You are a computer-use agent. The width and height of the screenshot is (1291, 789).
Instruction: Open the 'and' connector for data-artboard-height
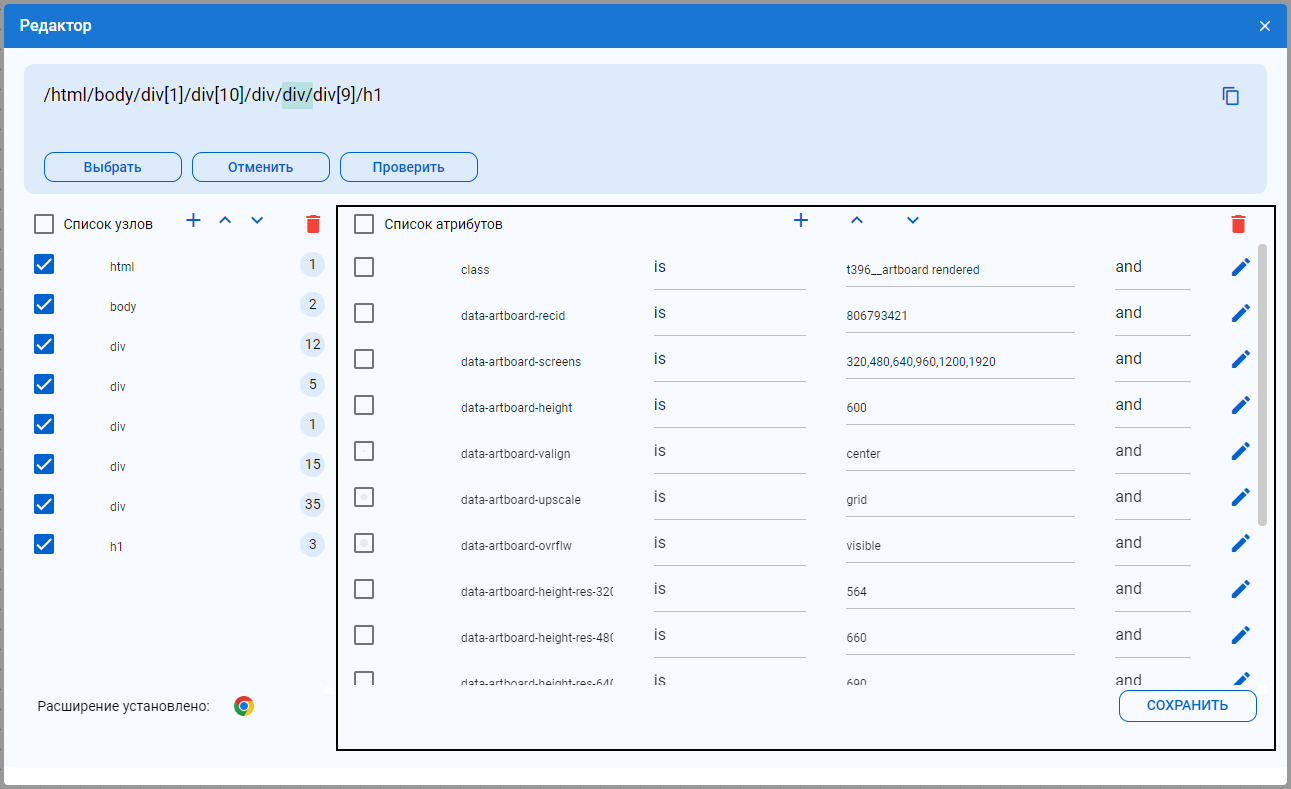click(1153, 406)
